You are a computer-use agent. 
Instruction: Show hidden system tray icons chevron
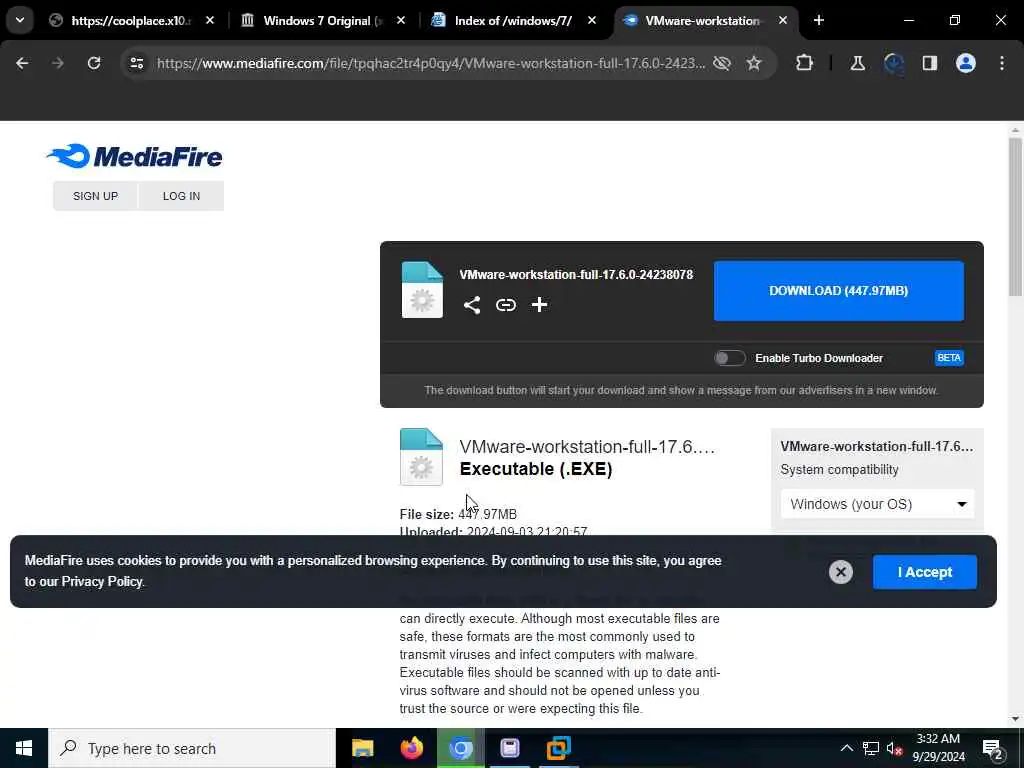point(846,748)
